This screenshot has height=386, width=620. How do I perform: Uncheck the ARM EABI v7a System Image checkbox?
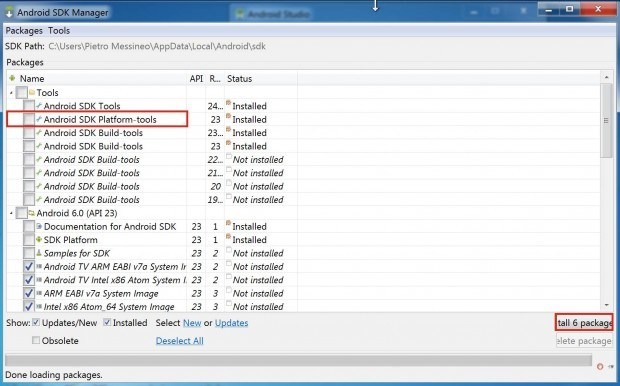coord(29,293)
